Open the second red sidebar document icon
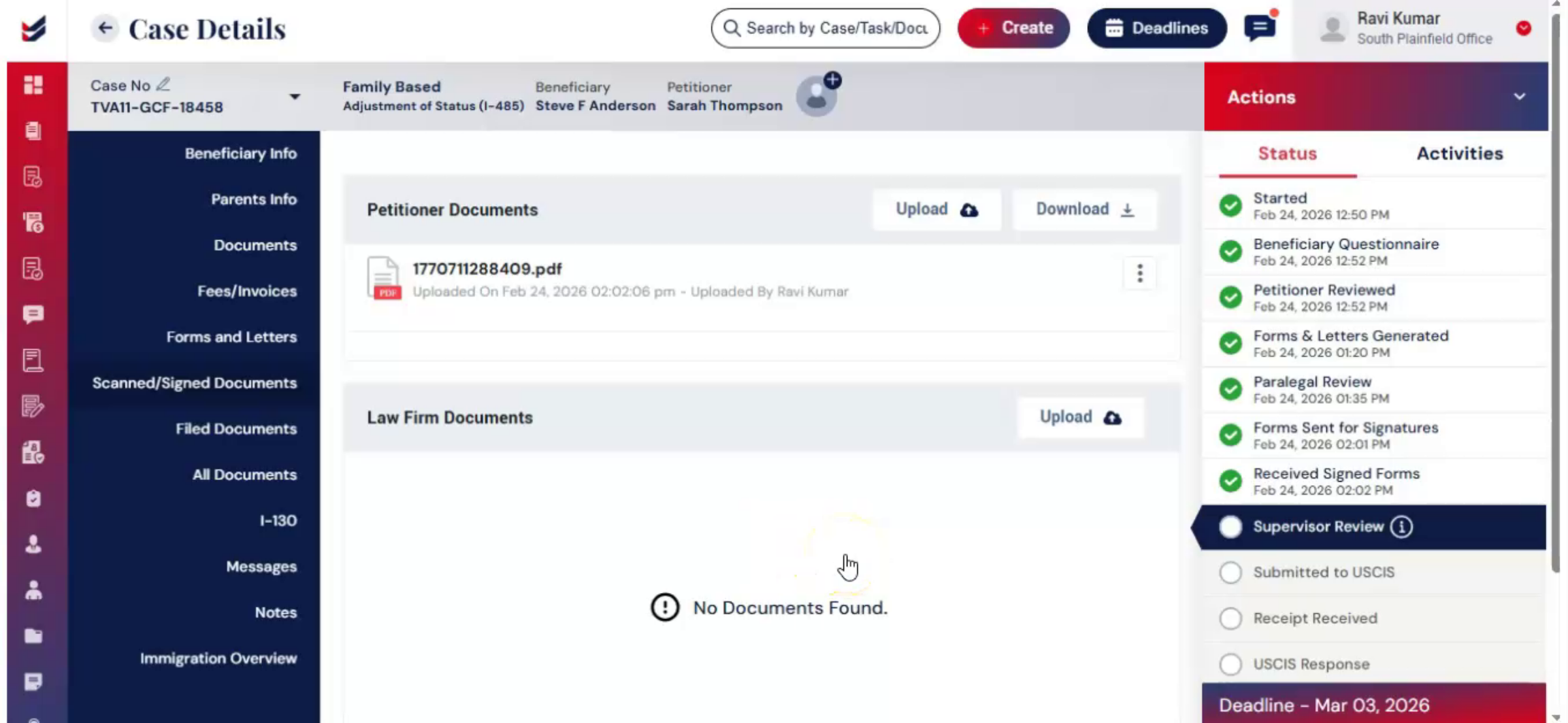The image size is (1568, 723). (x=33, y=177)
